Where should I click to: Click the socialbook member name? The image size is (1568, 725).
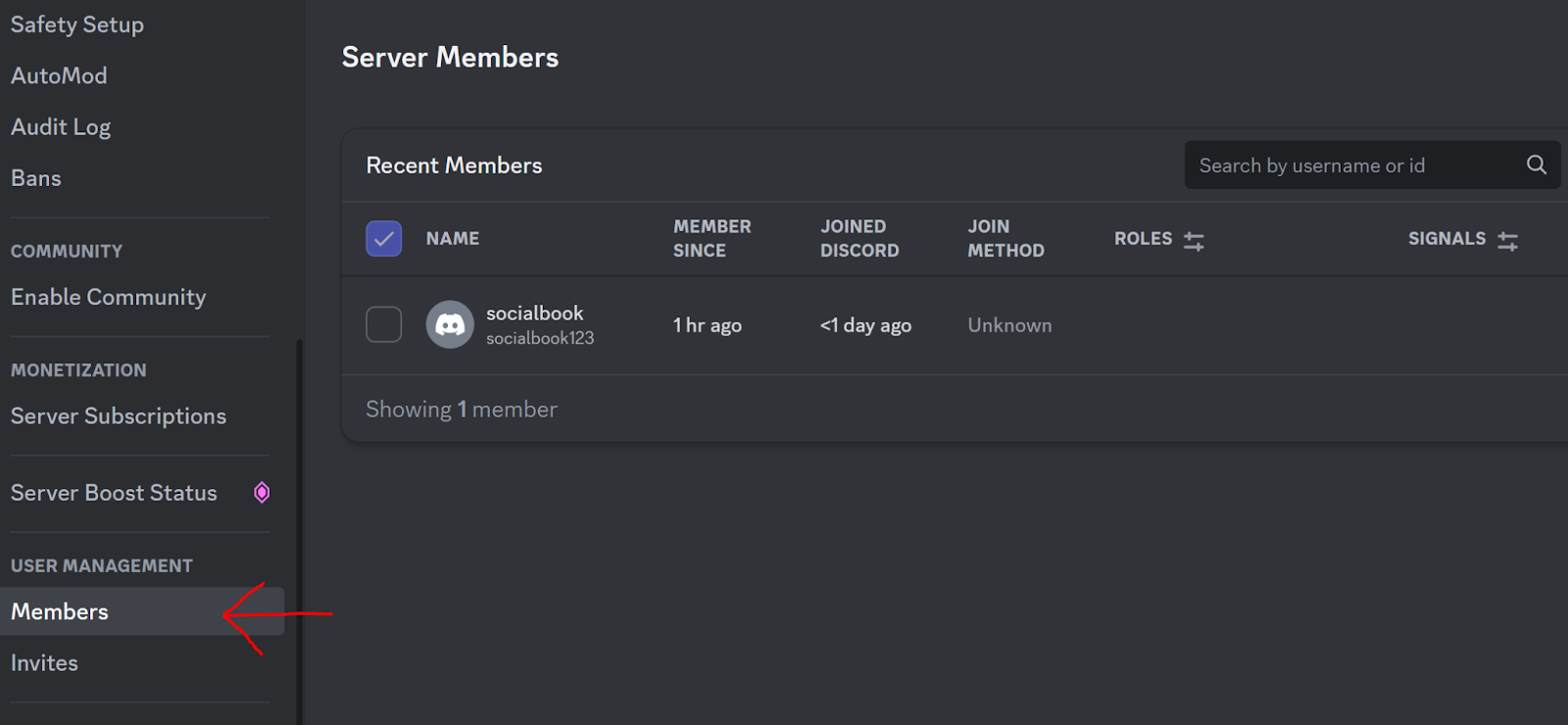tap(534, 314)
